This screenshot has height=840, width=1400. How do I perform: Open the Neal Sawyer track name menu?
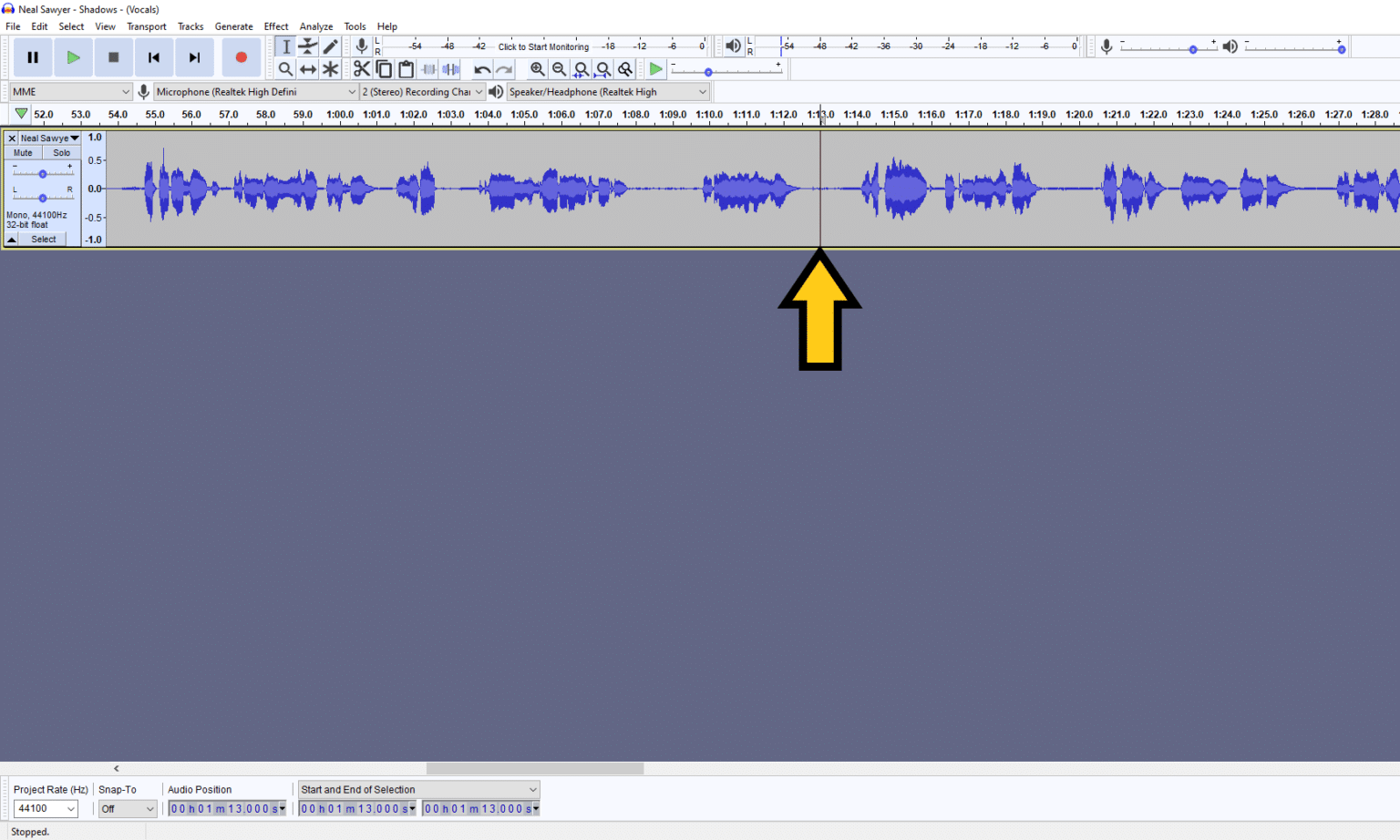(x=50, y=138)
